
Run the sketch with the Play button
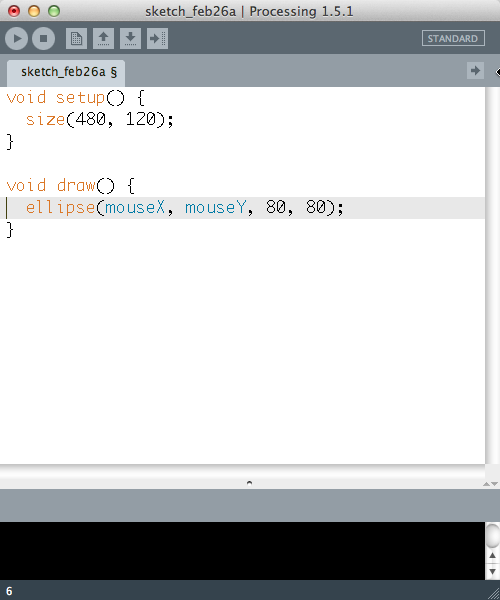click(x=16, y=38)
